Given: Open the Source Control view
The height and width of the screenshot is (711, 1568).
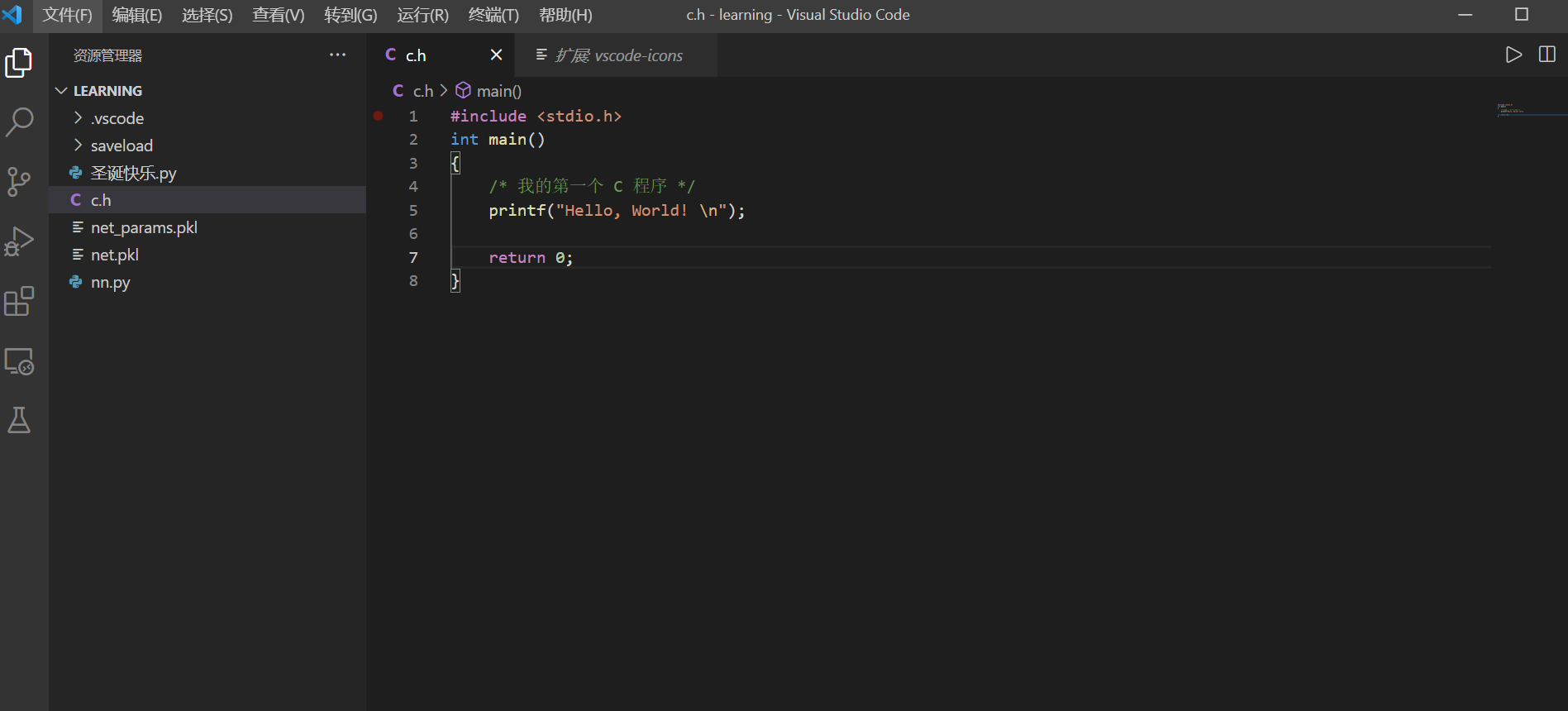Looking at the screenshot, I should click(19, 182).
